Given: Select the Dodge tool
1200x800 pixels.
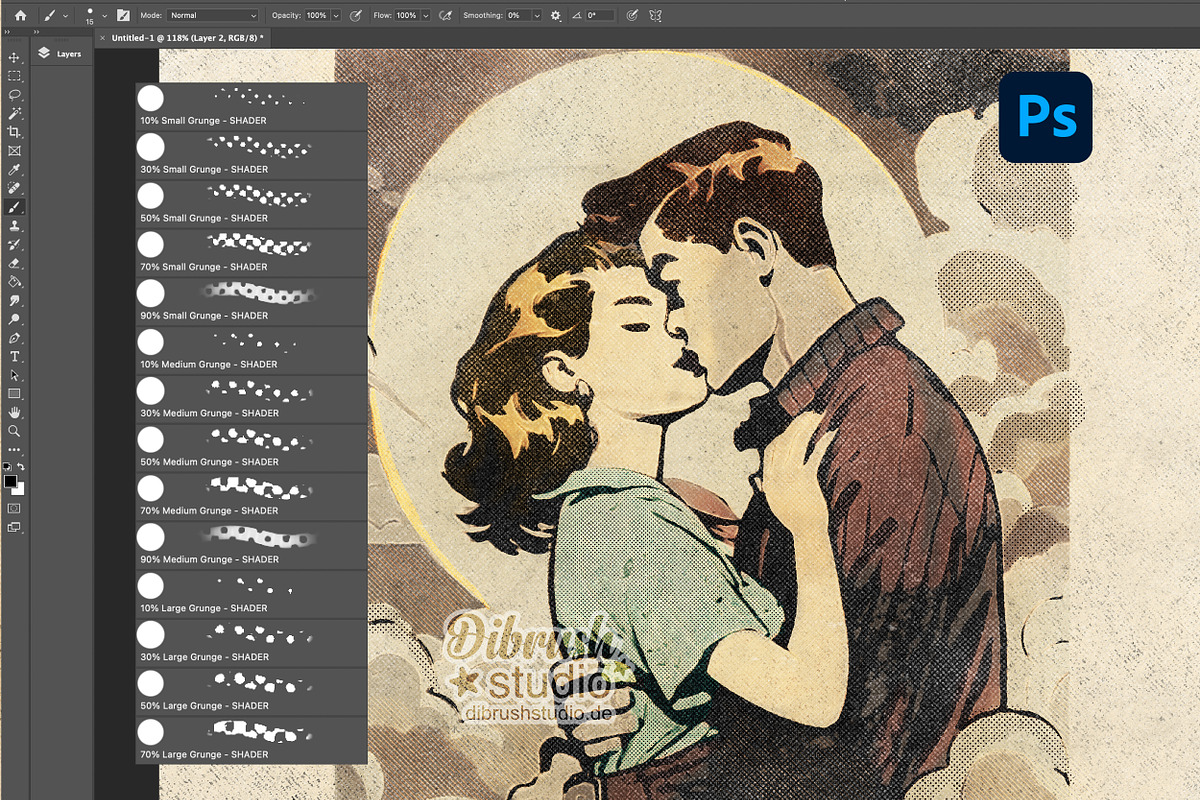Looking at the screenshot, I should [x=14, y=319].
